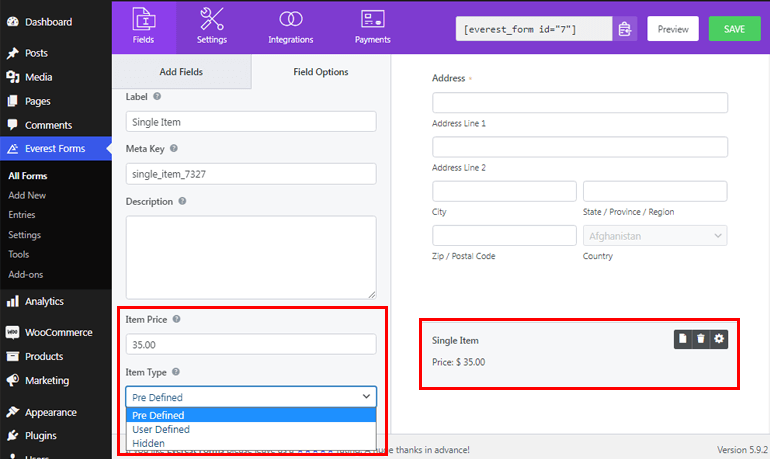770x459 pixels.
Task: Open the Country dropdown showing Afghanistan
Action: pos(655,236)
